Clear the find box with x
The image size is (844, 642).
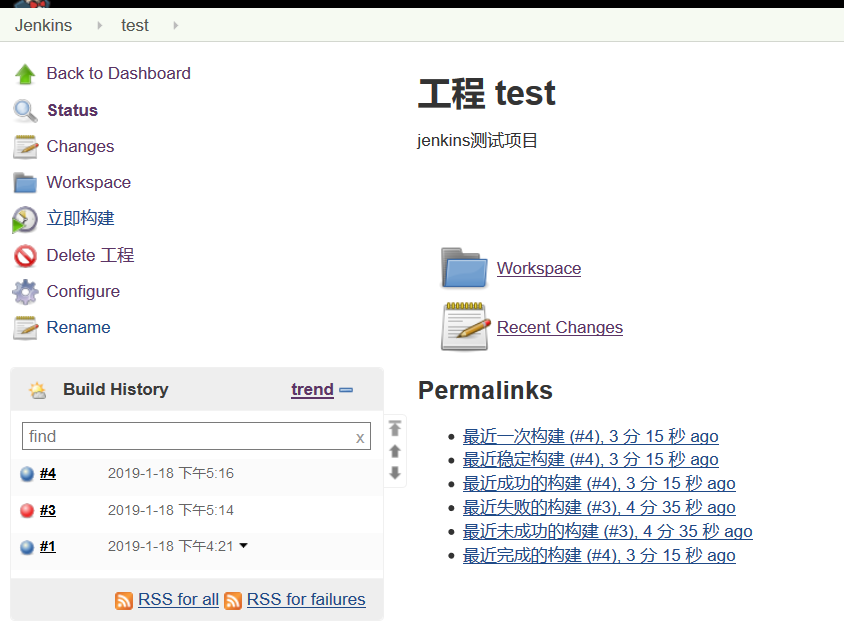coord(360,438)
